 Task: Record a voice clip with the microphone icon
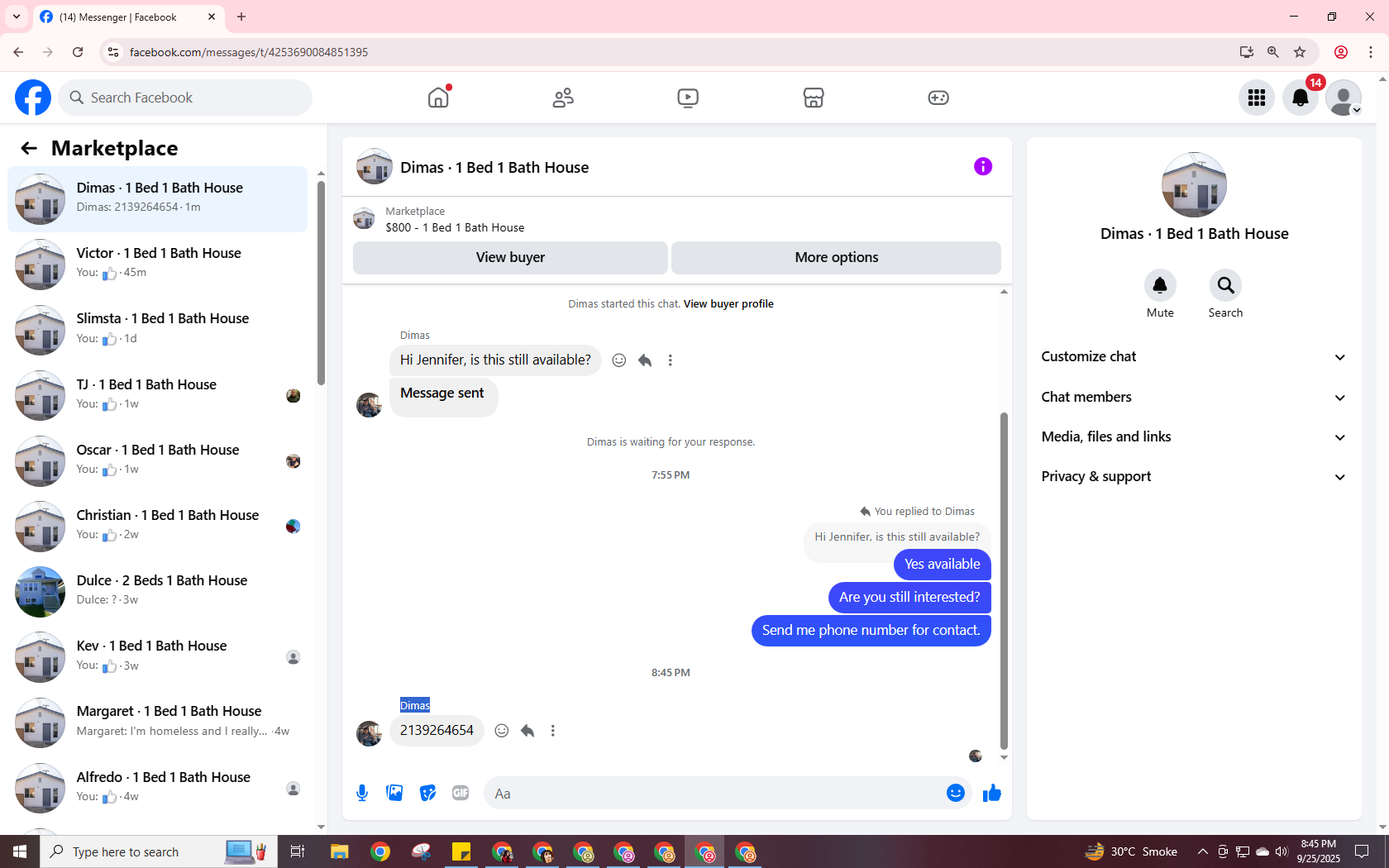(362, 794)
